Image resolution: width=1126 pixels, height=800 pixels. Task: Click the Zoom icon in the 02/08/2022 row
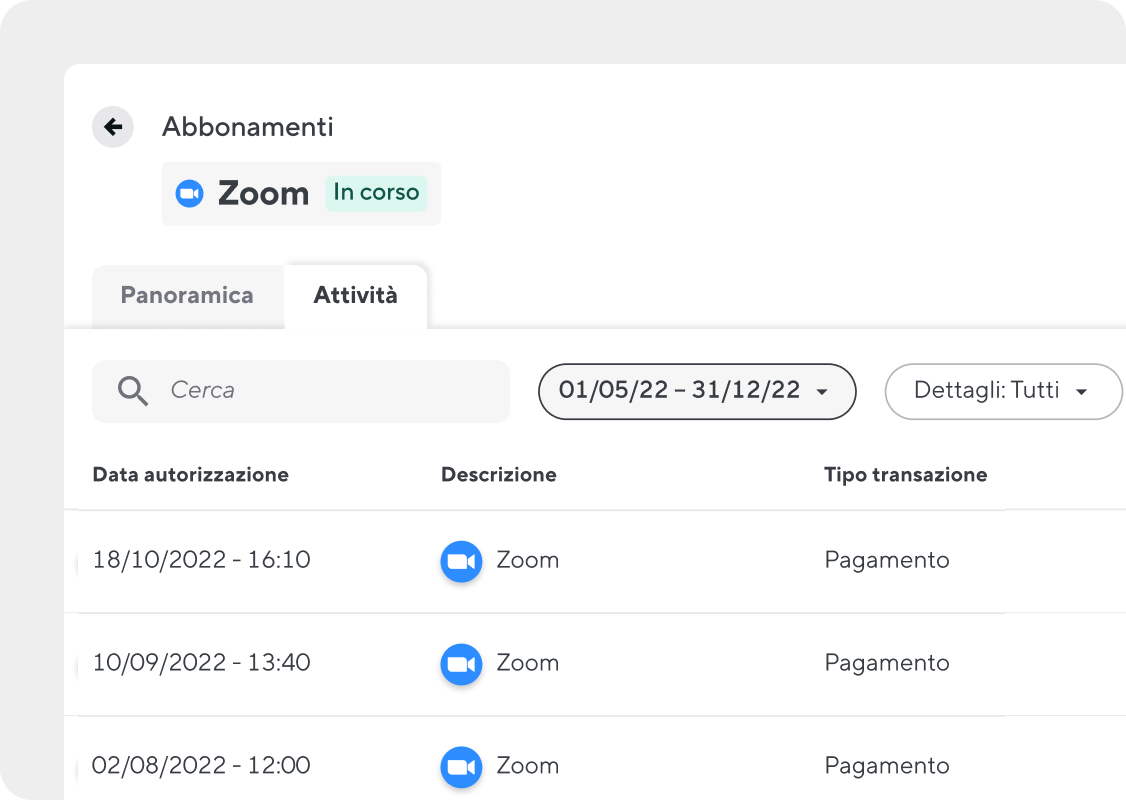(x=461, y=767)
